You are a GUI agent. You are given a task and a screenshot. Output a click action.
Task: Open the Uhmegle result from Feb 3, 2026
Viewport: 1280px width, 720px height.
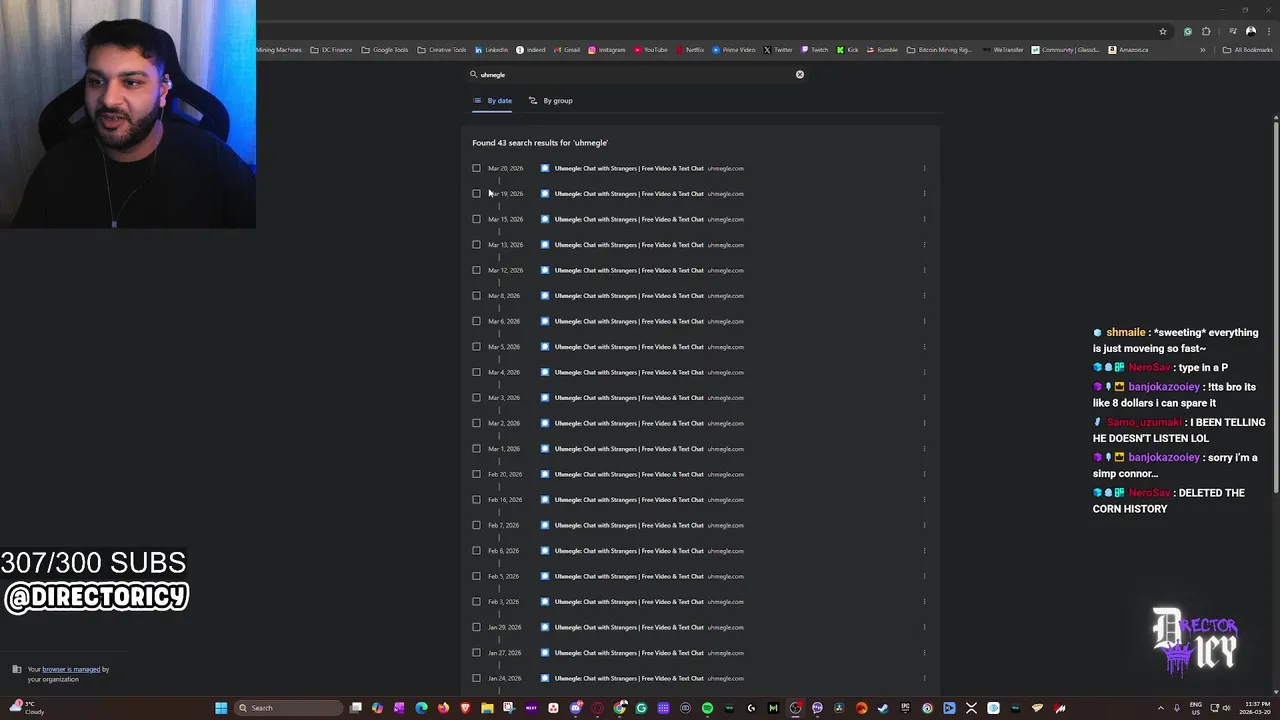629,602
